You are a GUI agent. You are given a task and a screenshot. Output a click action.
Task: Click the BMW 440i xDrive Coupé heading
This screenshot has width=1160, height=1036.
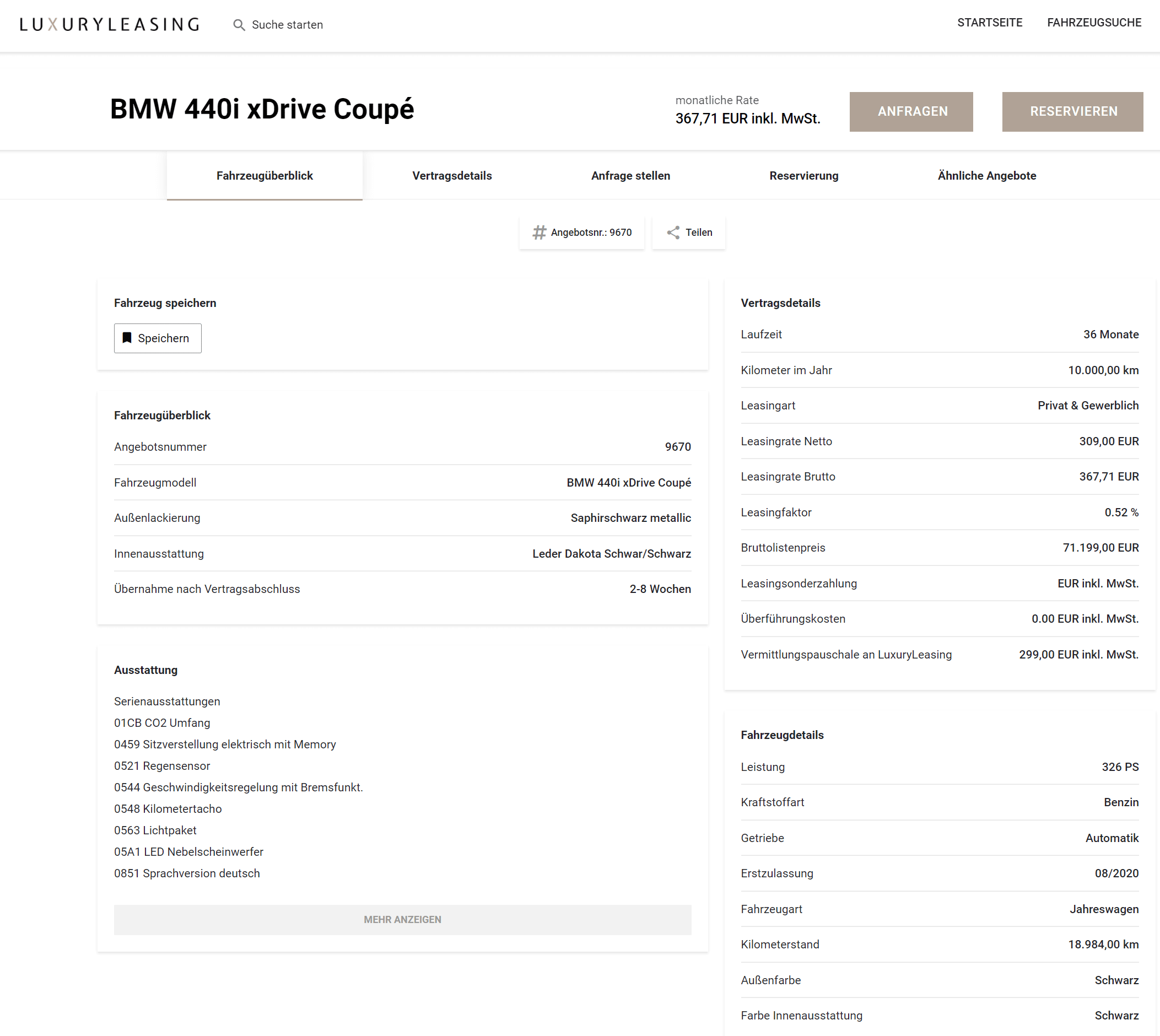tap(262, 109)
